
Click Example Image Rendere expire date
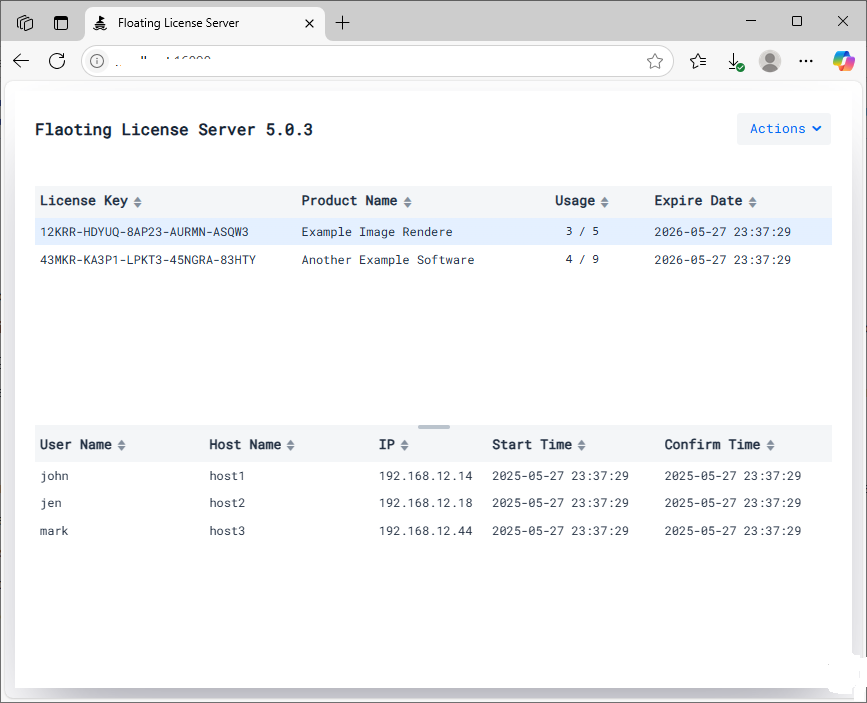(722, 232)
